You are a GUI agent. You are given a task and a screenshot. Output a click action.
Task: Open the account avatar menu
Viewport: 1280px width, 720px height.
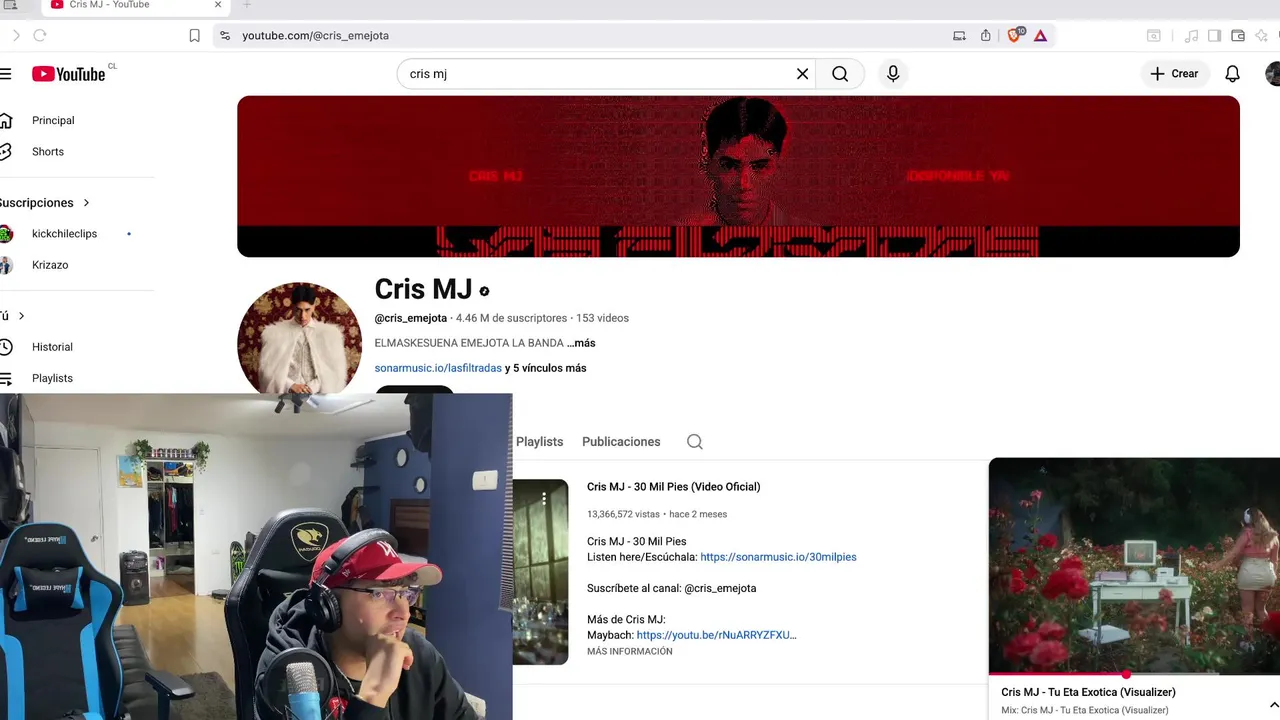(1272, 74)
